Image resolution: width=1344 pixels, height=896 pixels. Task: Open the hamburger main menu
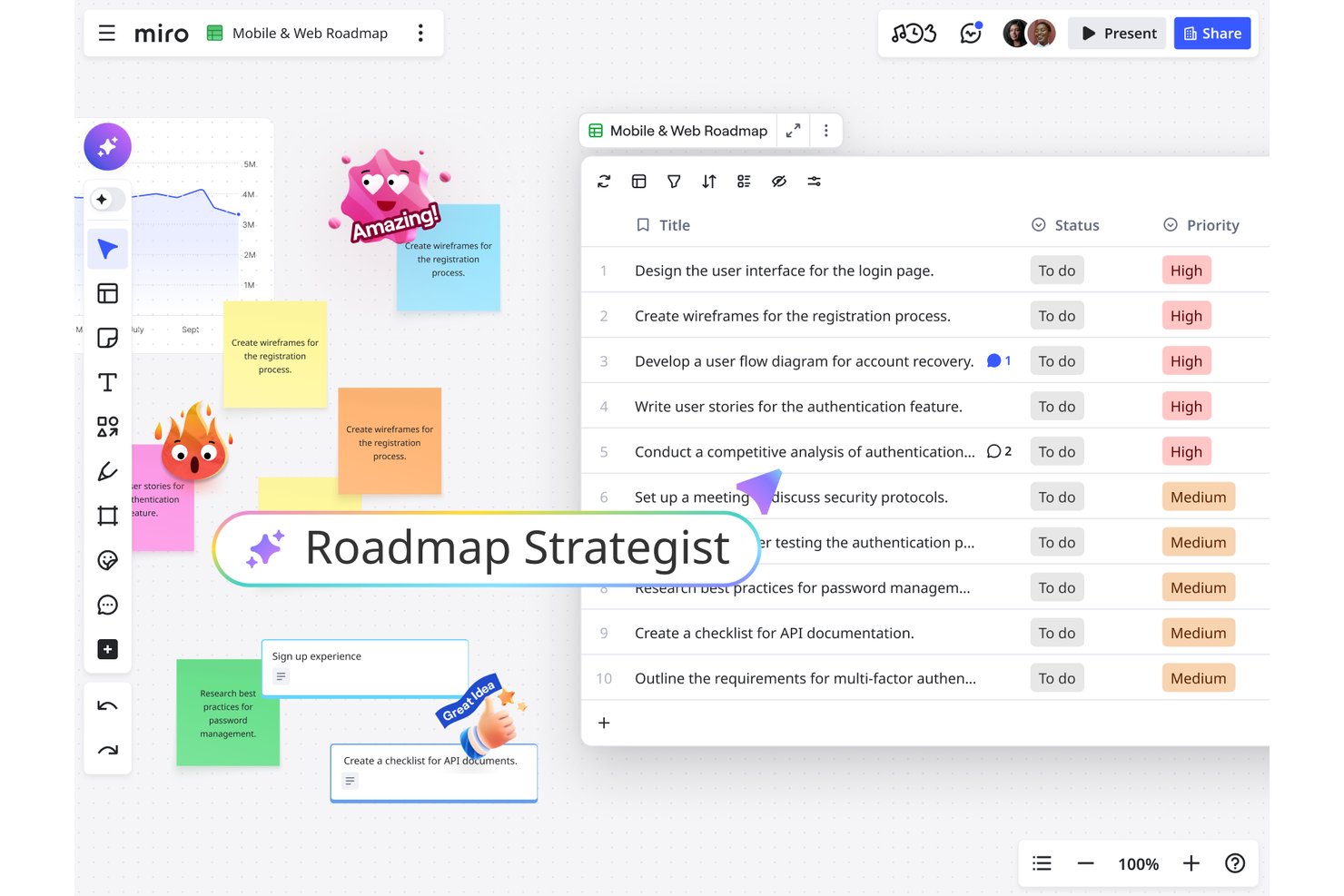107,34
